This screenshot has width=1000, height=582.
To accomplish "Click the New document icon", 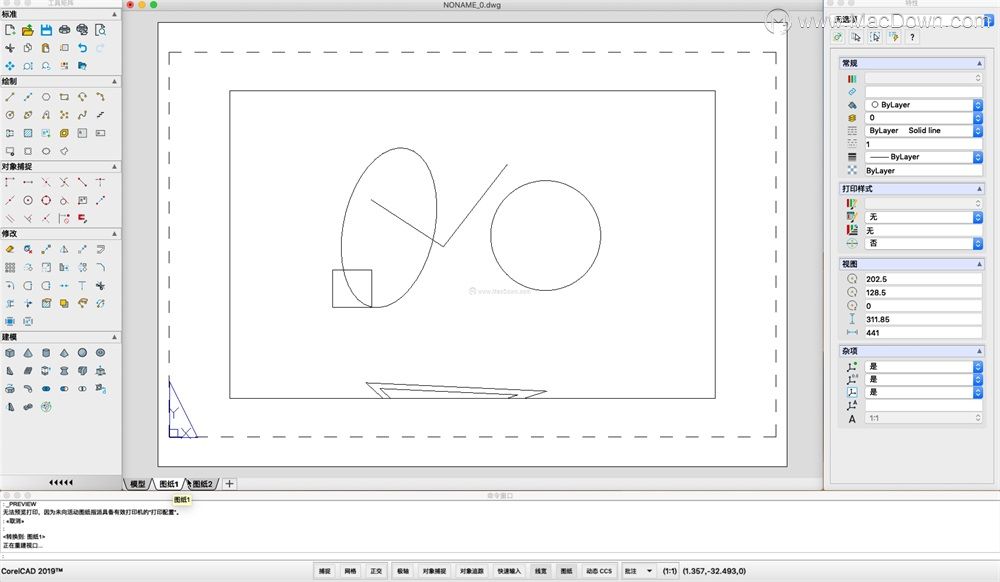I will [10, 29].
